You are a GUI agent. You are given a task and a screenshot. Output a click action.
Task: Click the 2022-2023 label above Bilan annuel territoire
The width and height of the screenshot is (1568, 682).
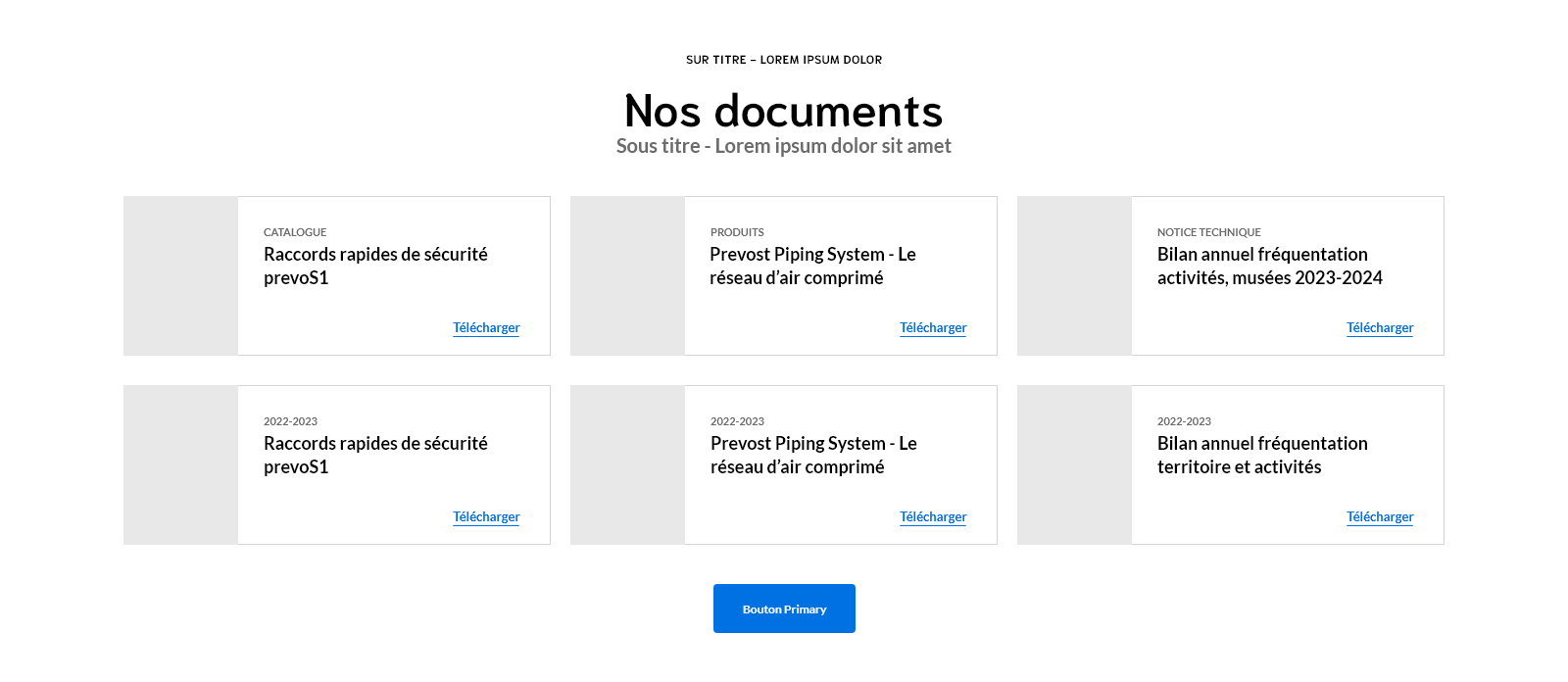1184,421
